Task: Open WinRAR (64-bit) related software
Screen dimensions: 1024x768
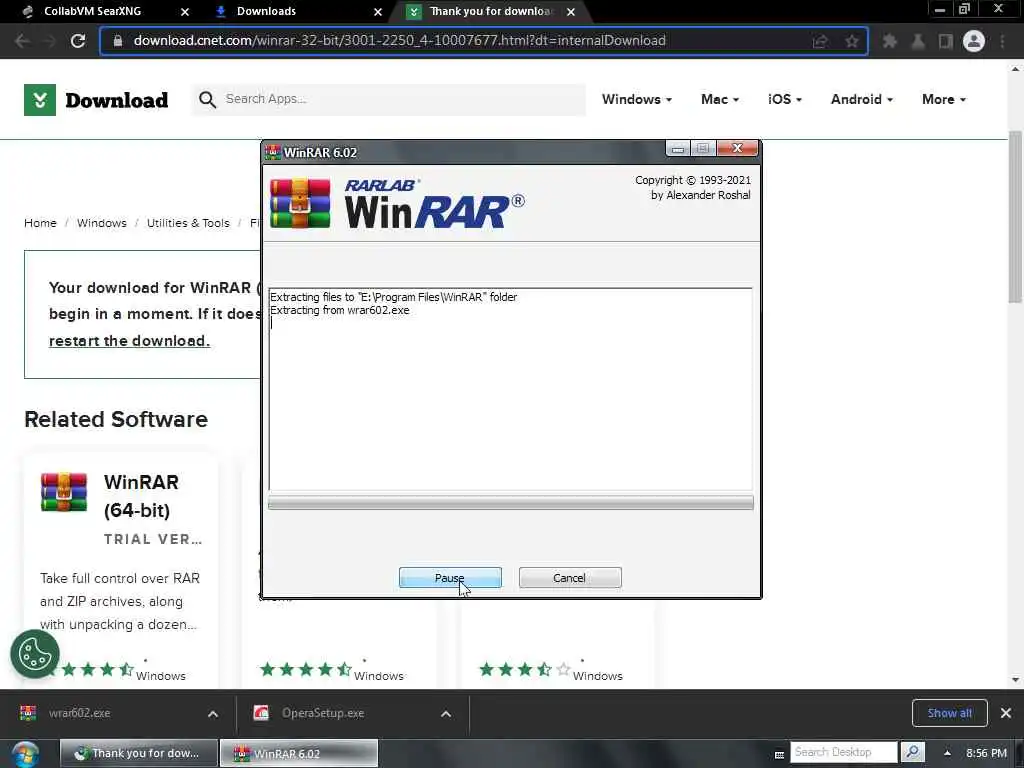Action: (x=141, y=496)
